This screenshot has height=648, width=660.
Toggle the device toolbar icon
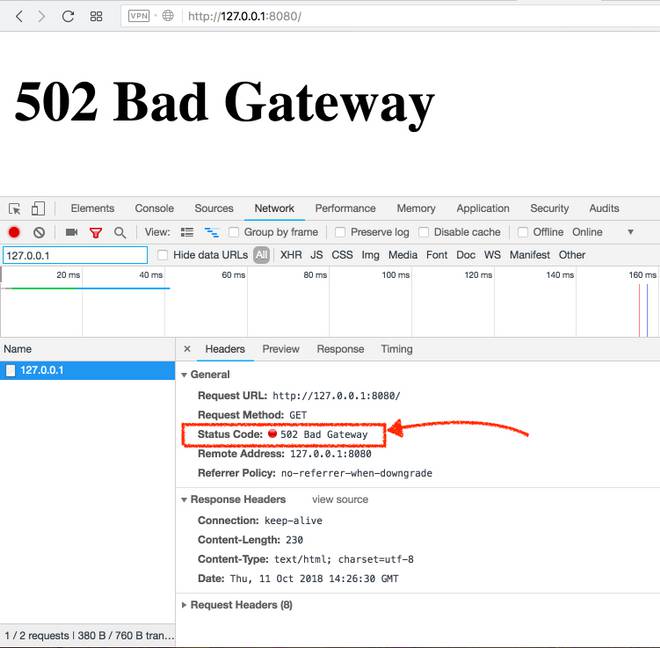click(38, 209)
